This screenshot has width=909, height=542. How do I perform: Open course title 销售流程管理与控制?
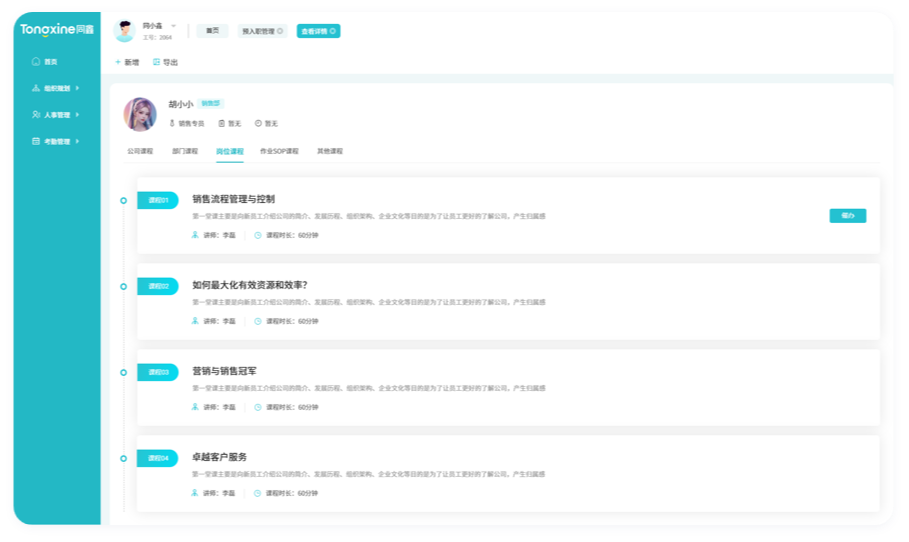pyautogui.click(x=234, y=199)
